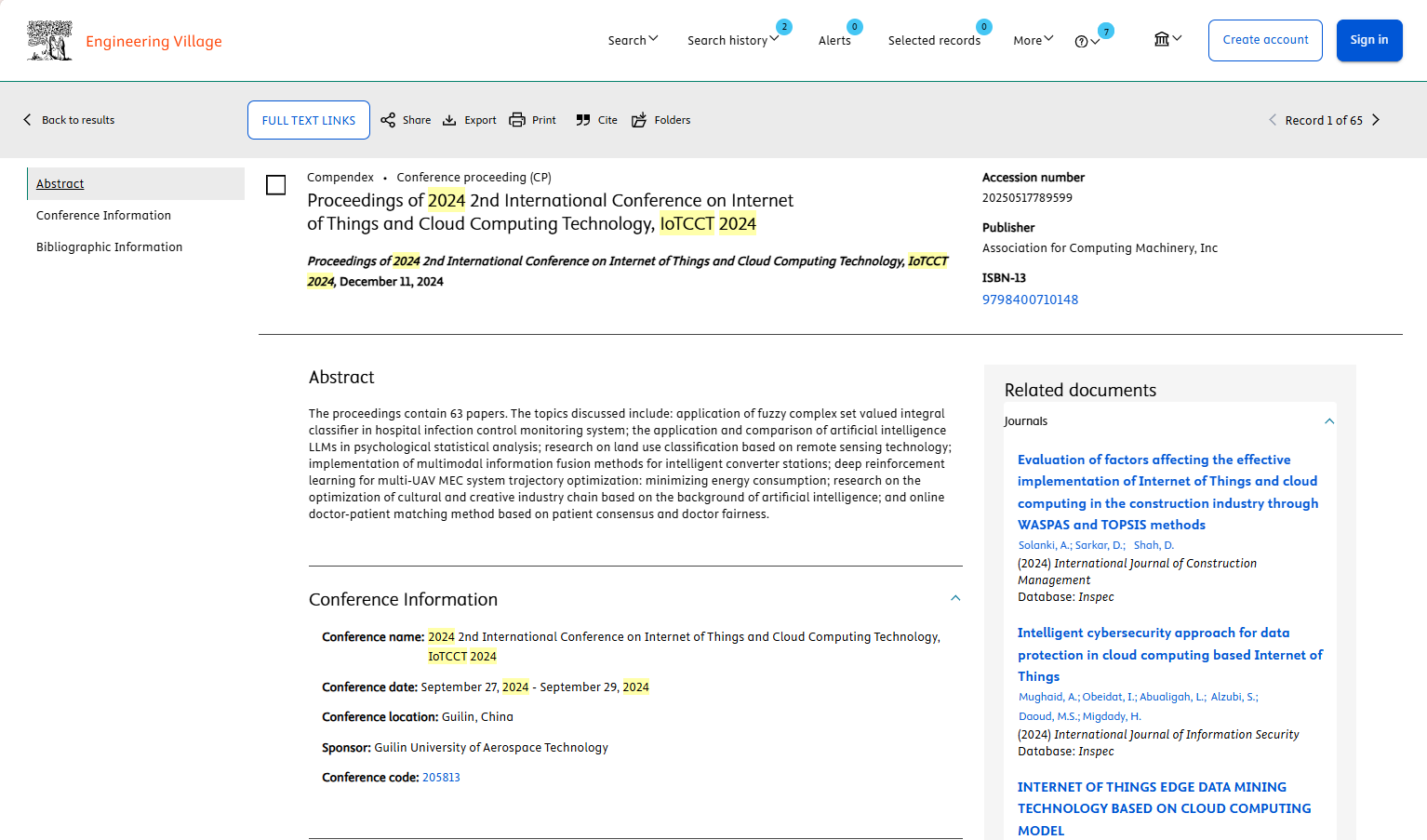The height and width of the screenshot is (840, 1427).
Task: Open the WASPAS and TOPSIS methods article
Action: (1167, 492)
